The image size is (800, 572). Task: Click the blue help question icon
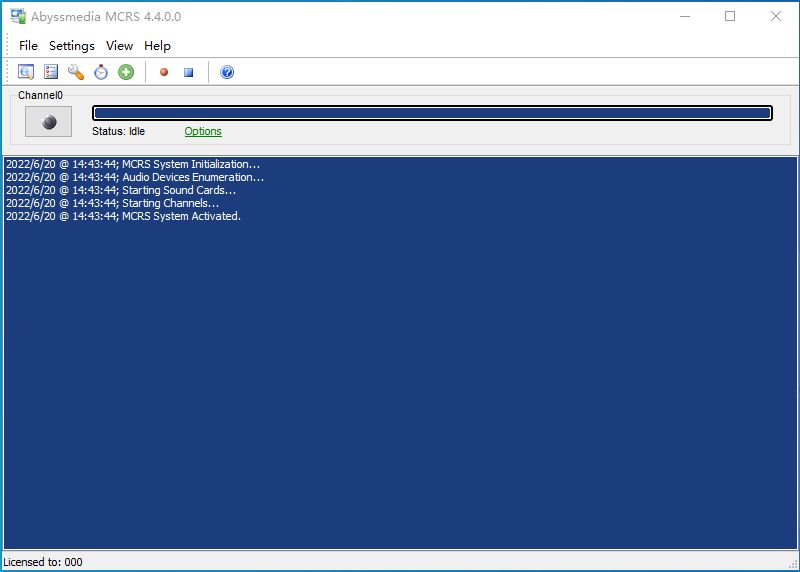(x=227, y=72)
